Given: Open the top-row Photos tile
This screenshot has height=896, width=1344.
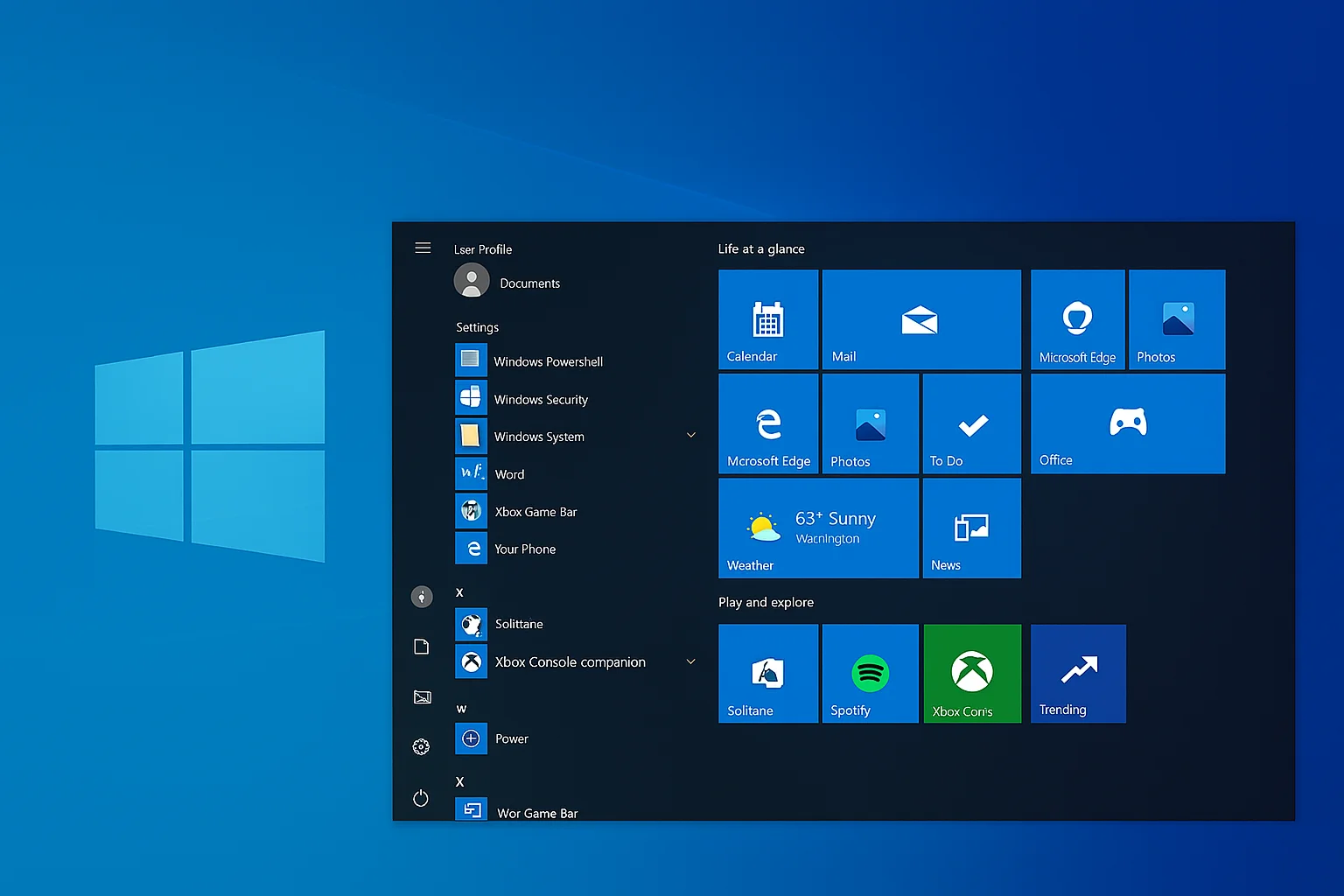Looking at the screenshot, I should click(1177, 319).
